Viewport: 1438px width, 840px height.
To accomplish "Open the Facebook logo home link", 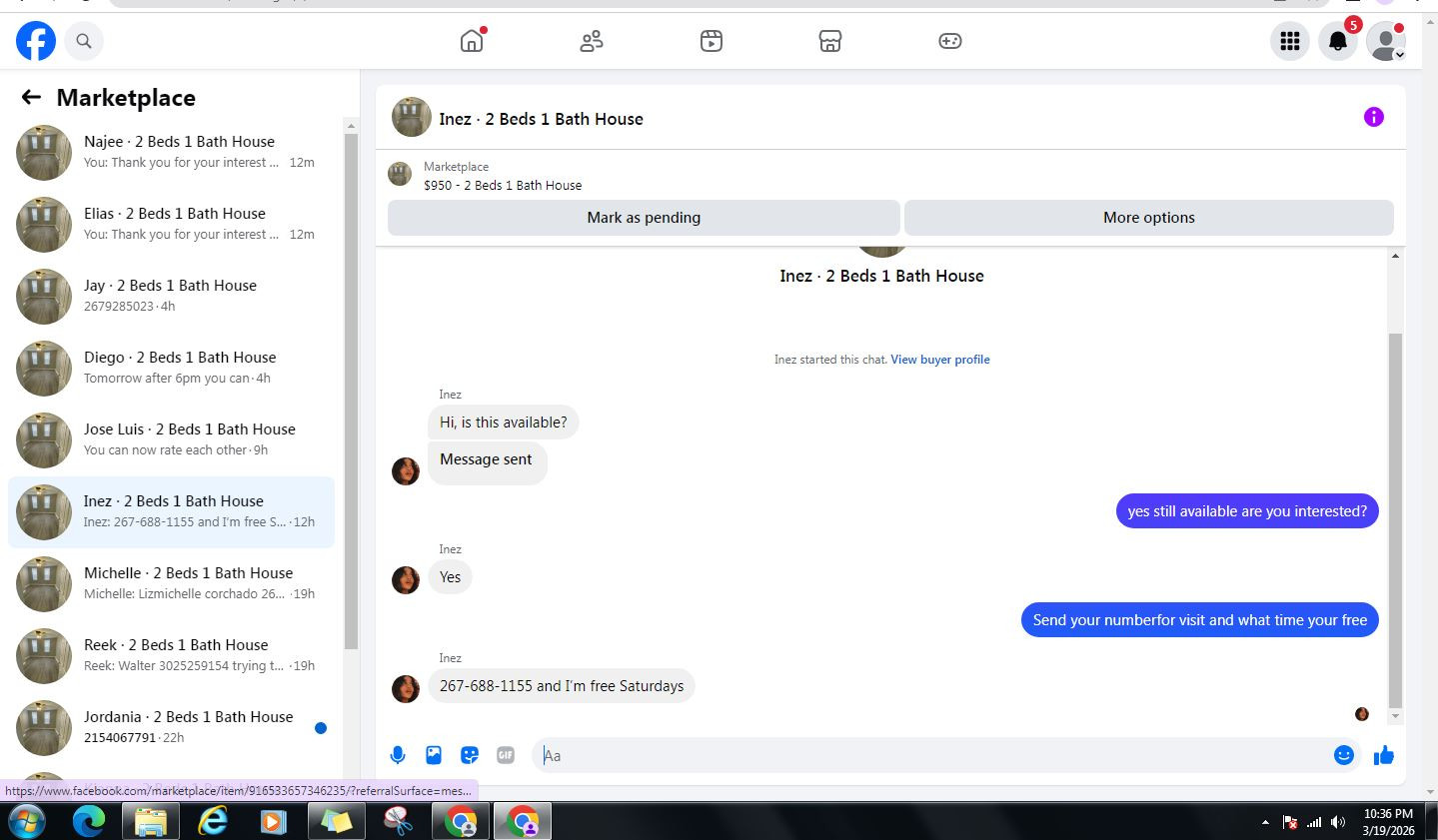I will click(x=36, y=41).
